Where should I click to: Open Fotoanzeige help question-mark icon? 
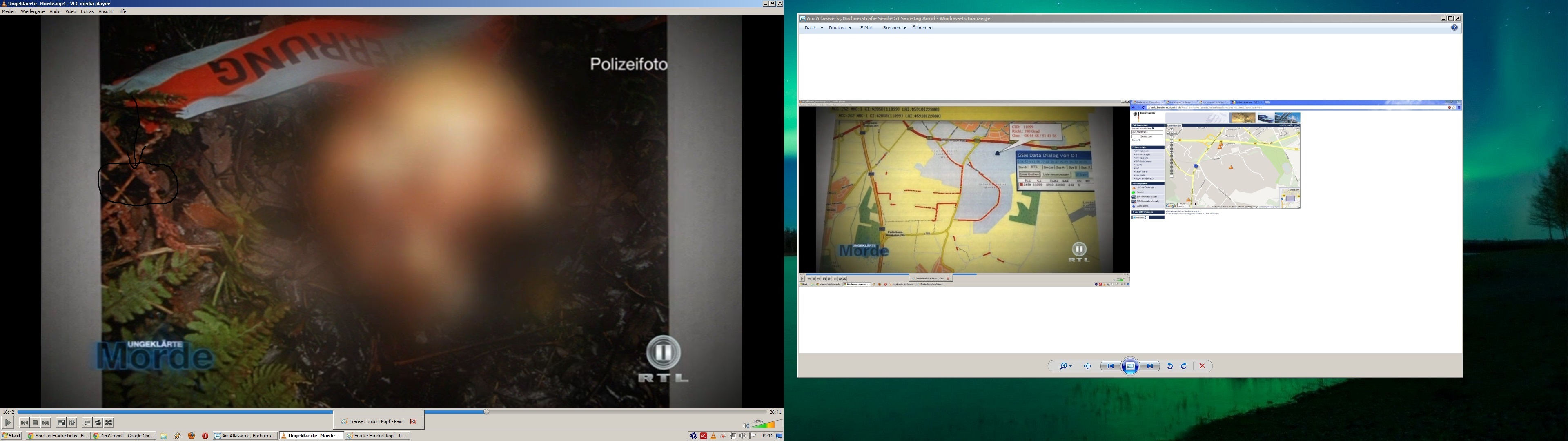click(x=1454, y=28)
